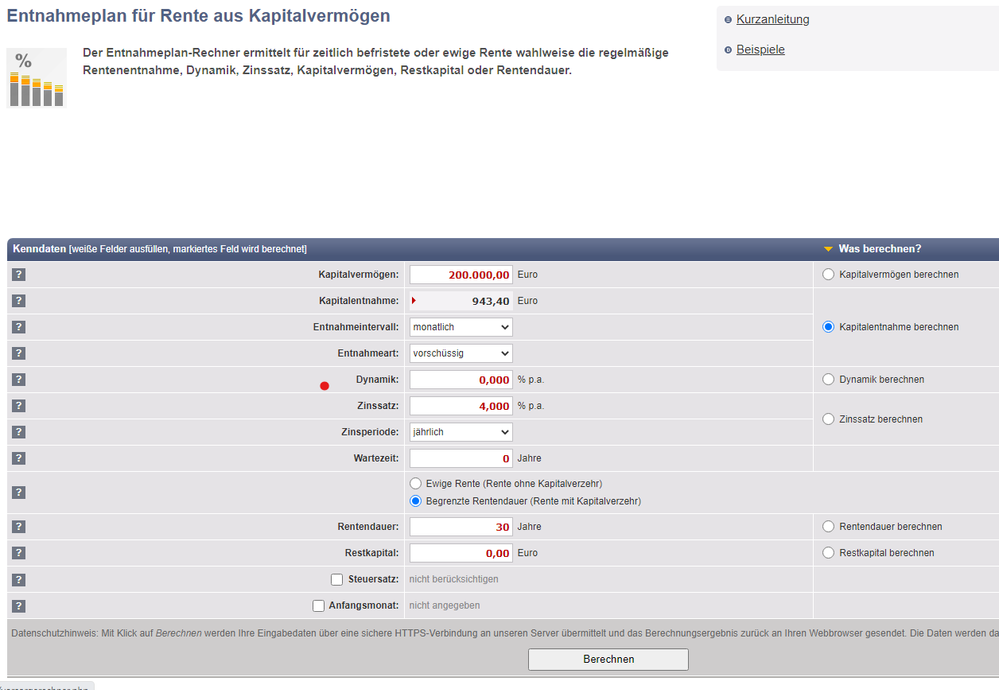
Task: Tick the Anfangsmonat checkbox
Action: click(x=319, y=605)
